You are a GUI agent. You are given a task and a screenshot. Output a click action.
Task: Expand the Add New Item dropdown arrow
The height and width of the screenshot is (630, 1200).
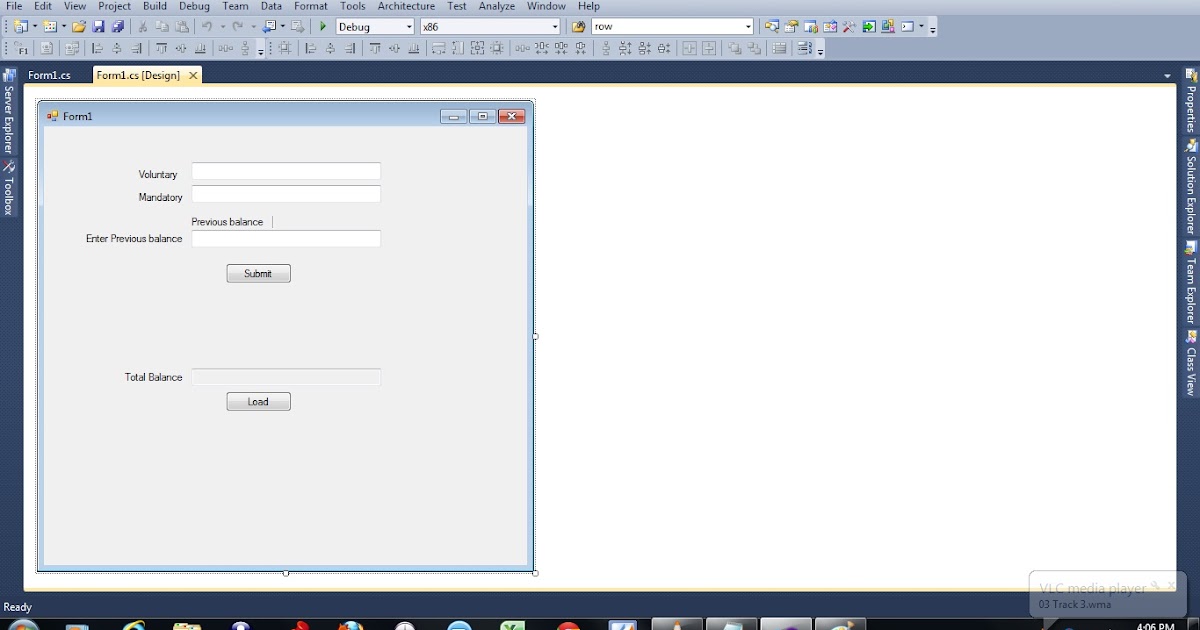click(63, 27)
